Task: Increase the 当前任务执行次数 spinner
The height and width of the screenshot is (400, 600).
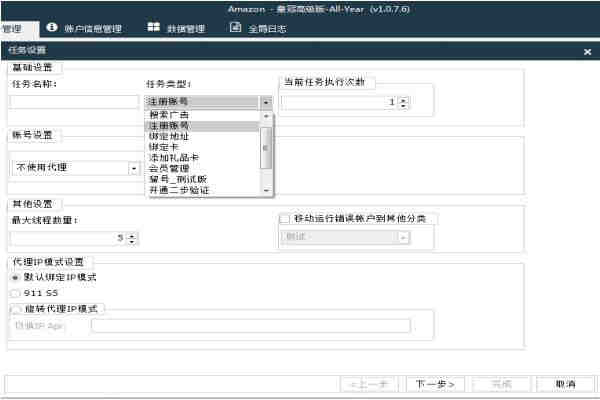Action: point(403,99)
